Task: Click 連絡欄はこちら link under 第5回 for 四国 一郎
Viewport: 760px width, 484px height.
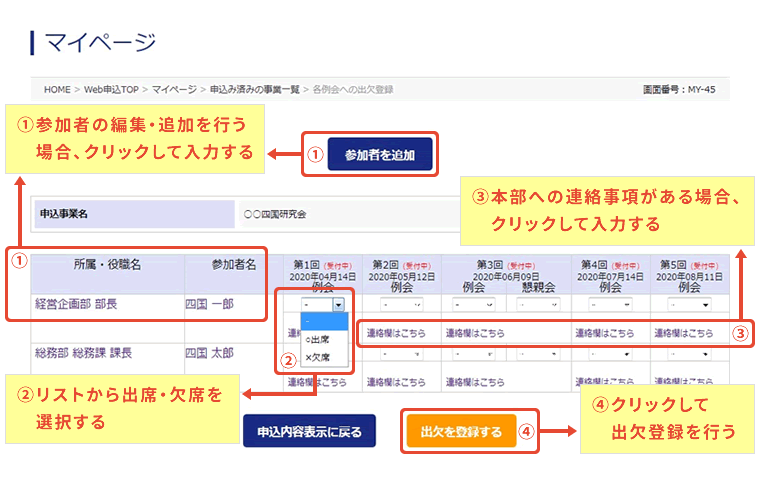Action: click(x=684, y=333)
